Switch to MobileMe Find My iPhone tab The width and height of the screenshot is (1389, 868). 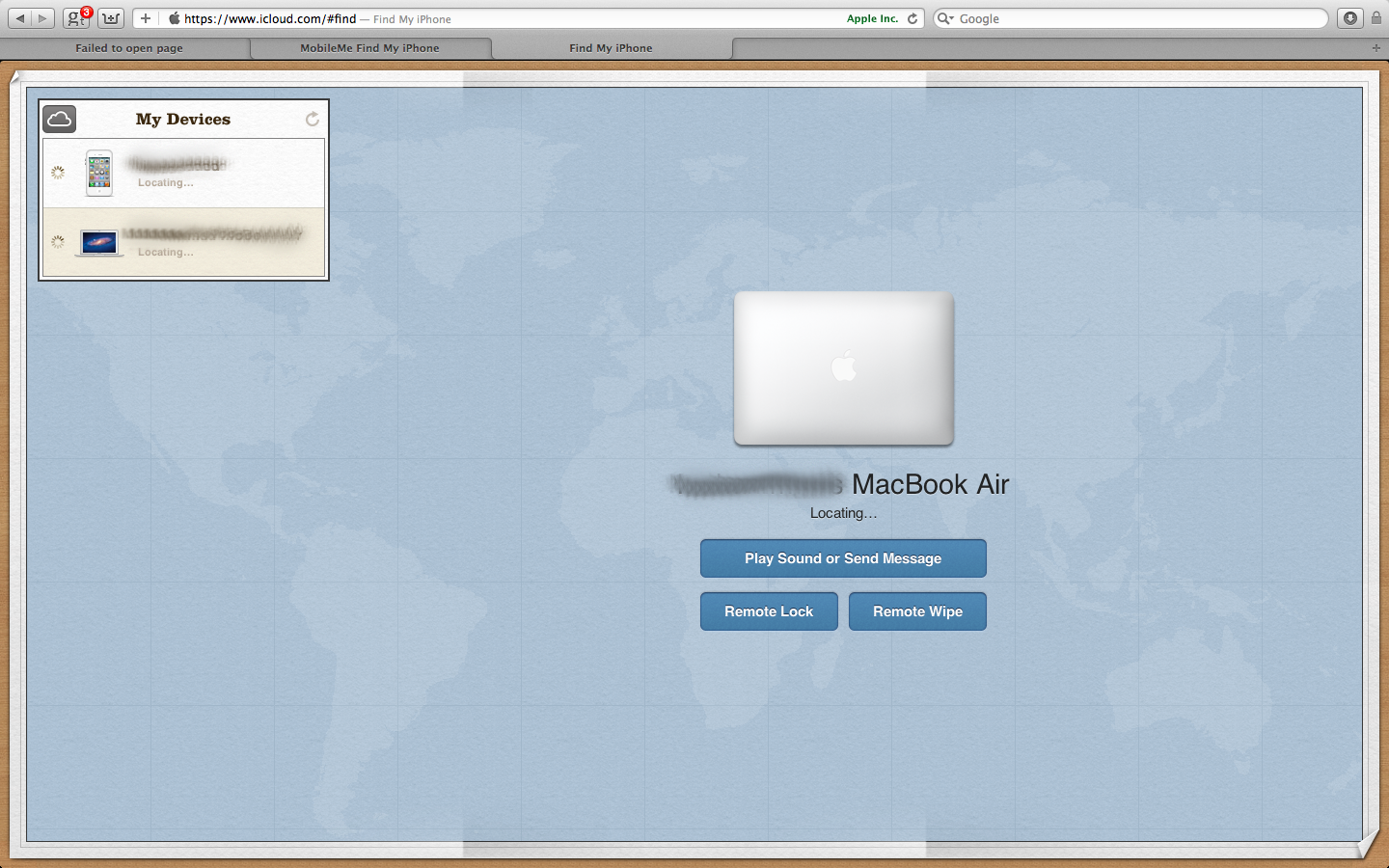coord(369,48)
